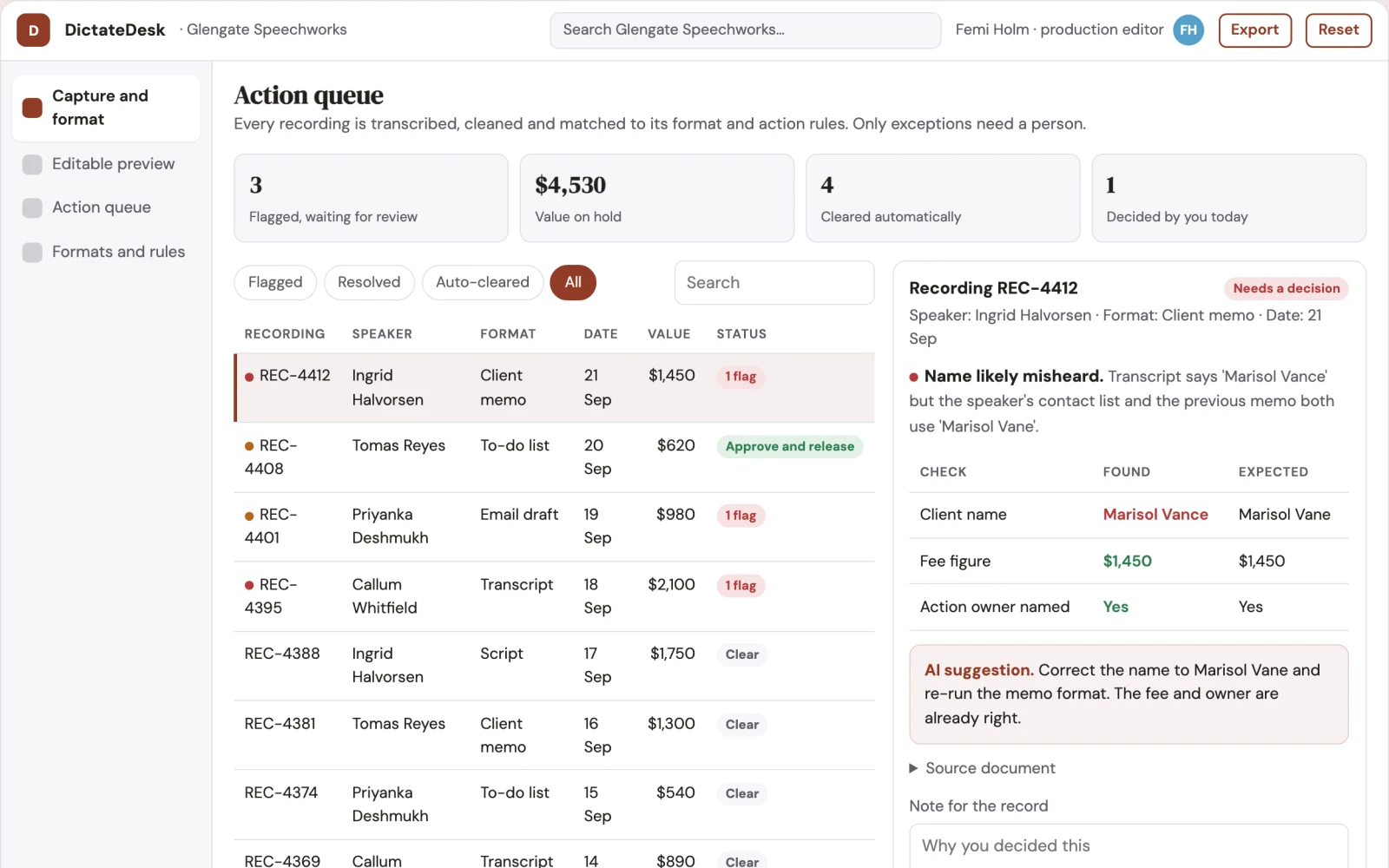Click the Formats and rules sidebar icon
1389x868 pixels.
point(32,252)
